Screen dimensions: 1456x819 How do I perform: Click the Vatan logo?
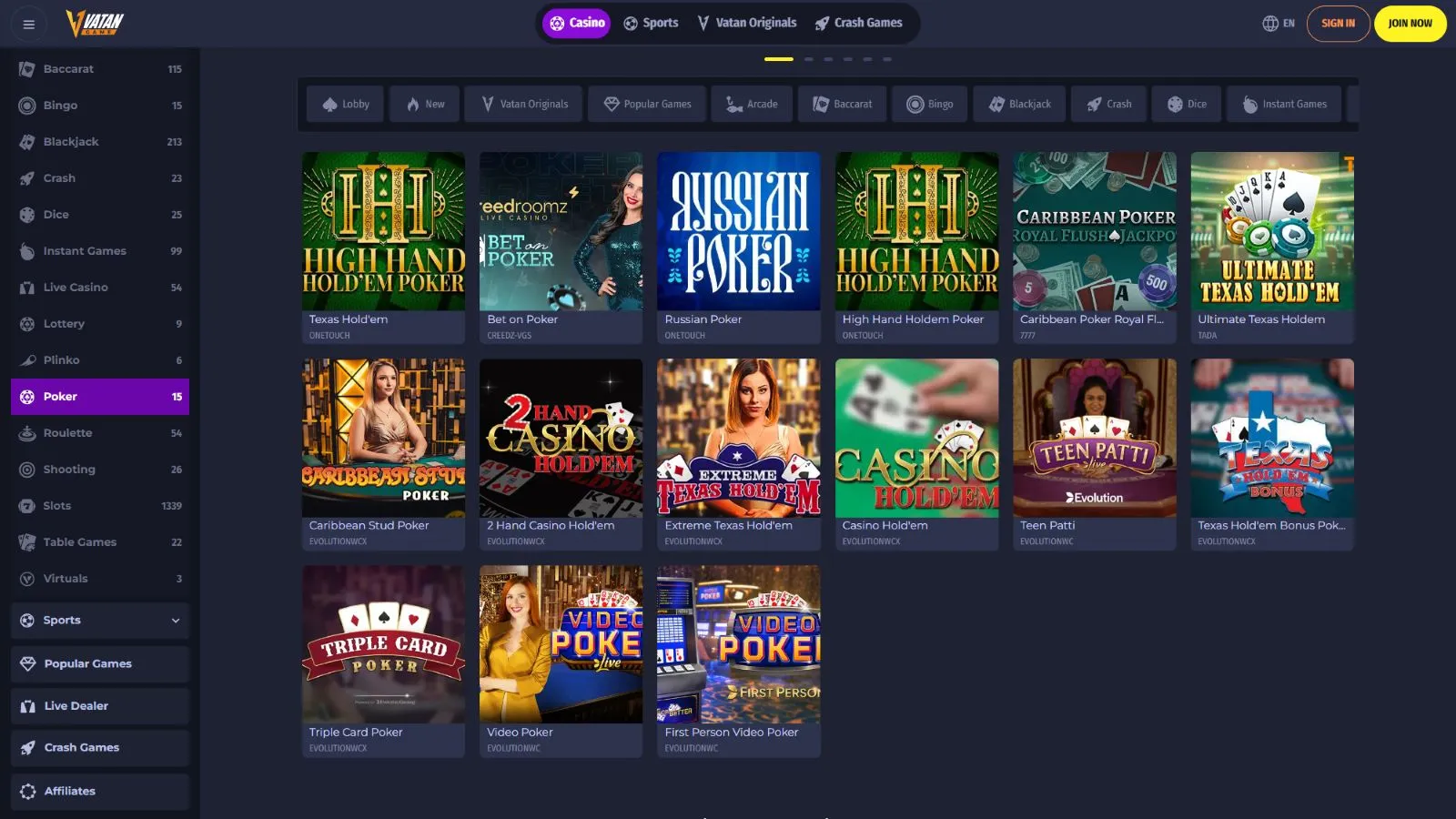click(x=95, y=24)
